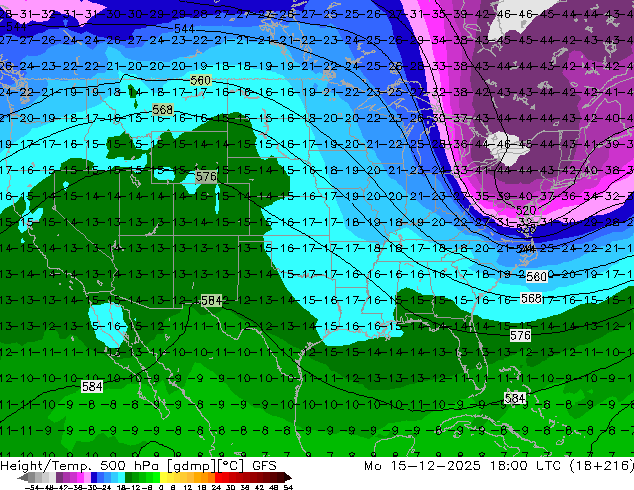Select the white 576 label off Florida

520,336
